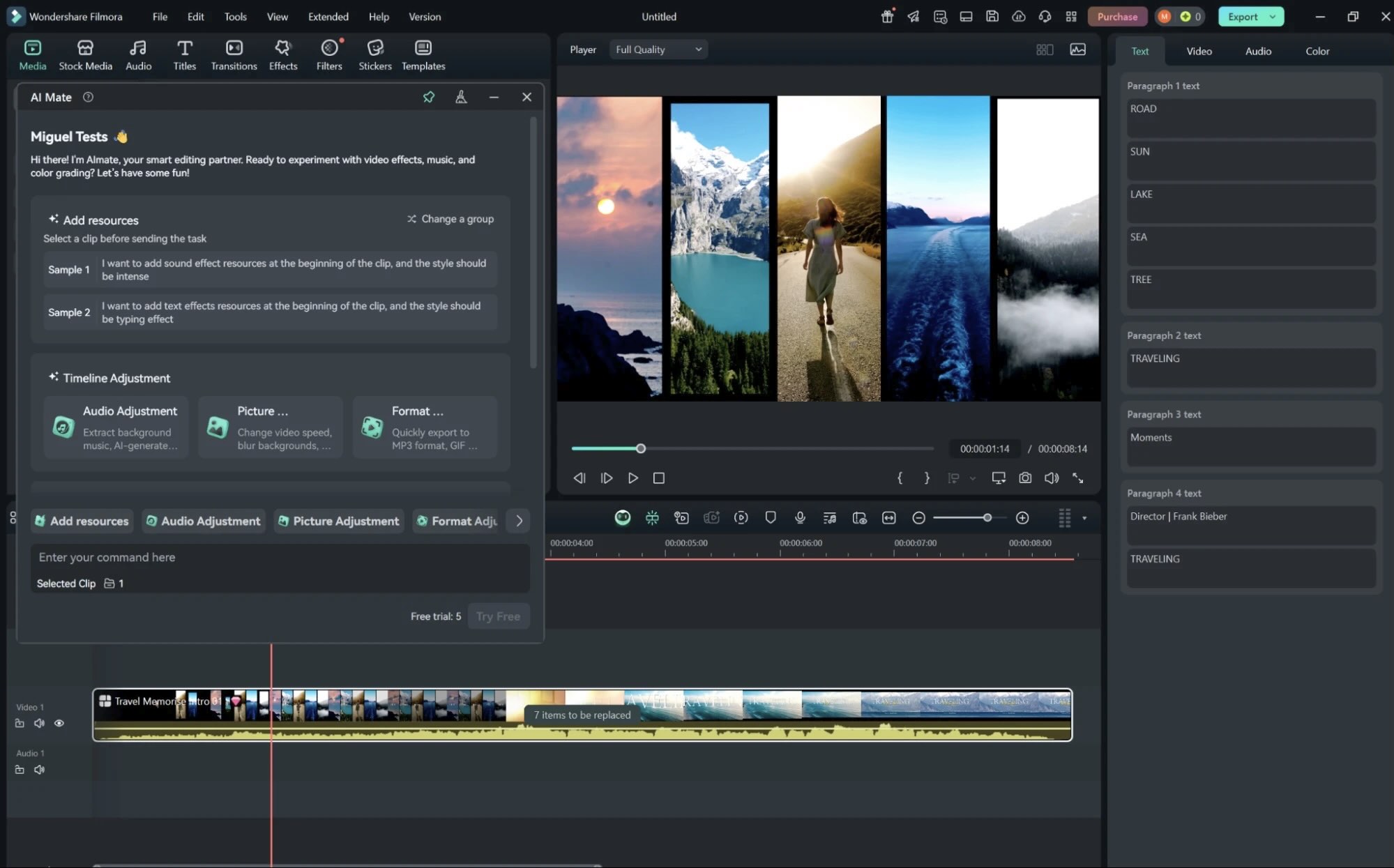
Task: Open the Tools menu
Action: (x=234, y=16)
